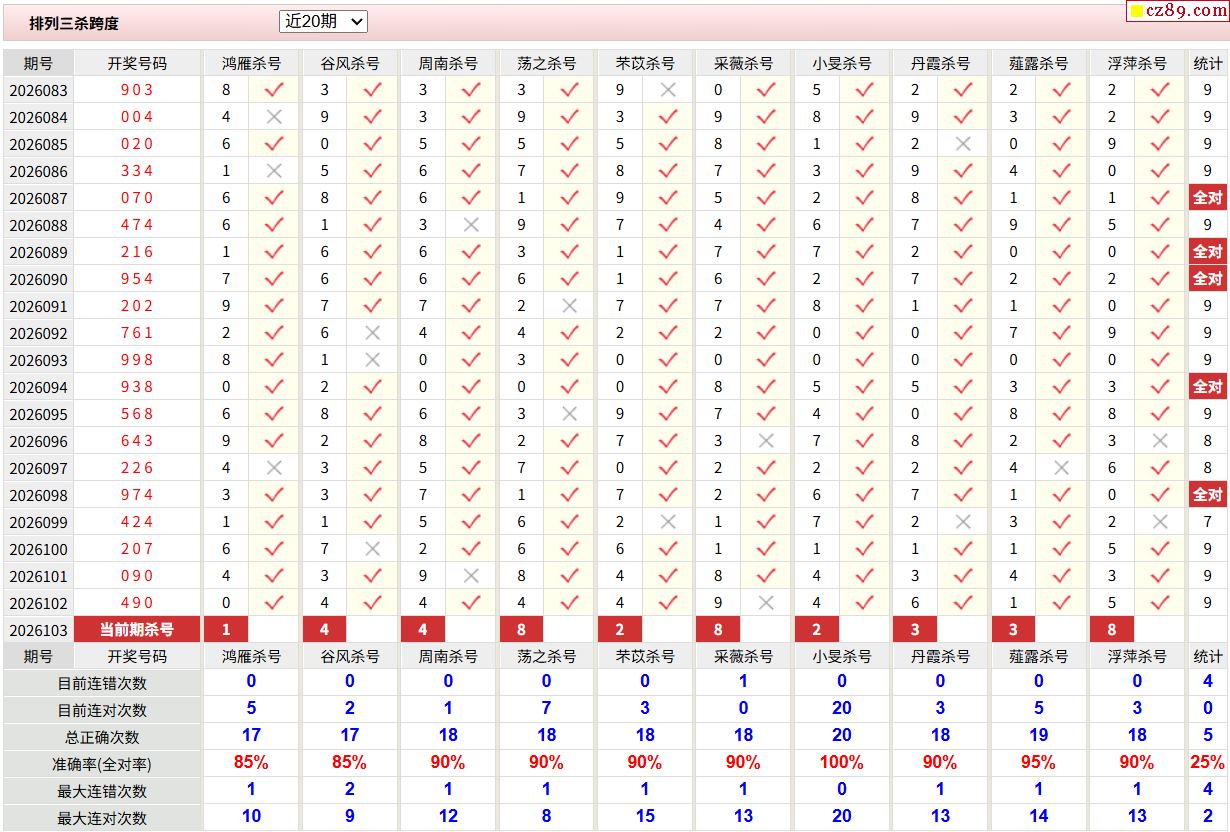Image resolution: width=1230 pixels, height=832 pixels.
Task: Open the cz89.com site link
Action: [x=1185, y=11]
